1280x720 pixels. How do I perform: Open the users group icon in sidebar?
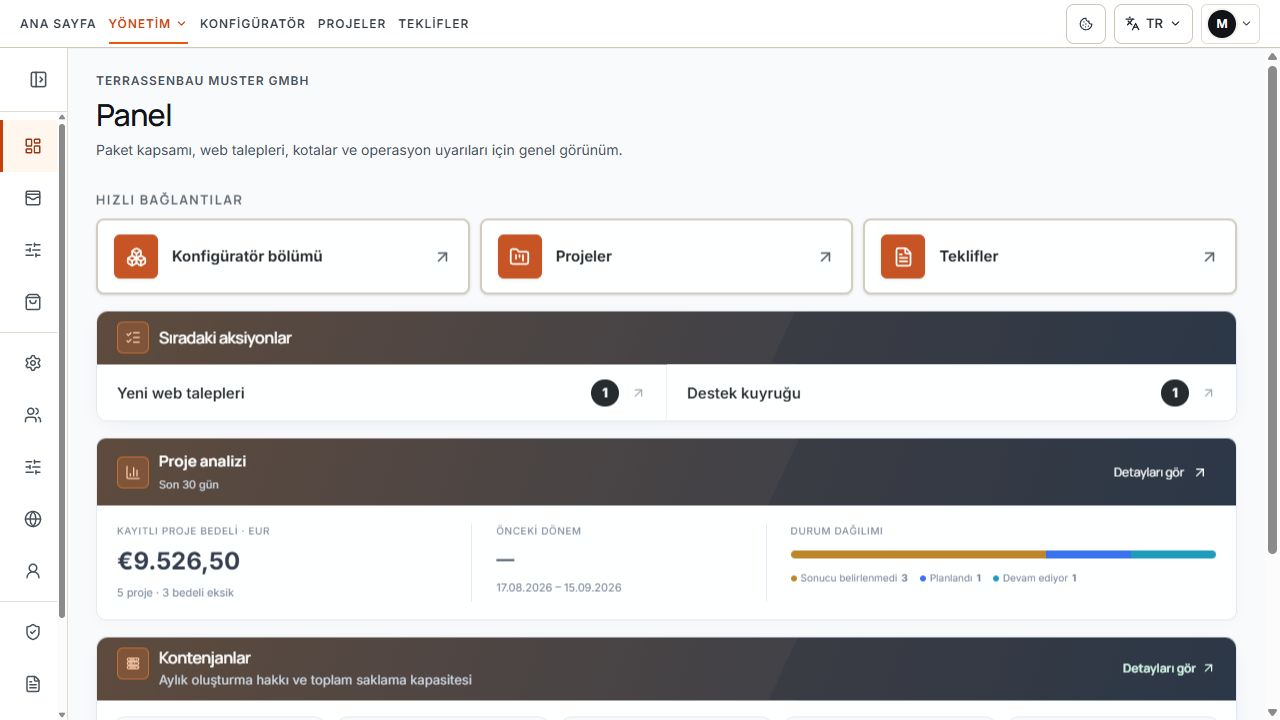pos(33,415)
